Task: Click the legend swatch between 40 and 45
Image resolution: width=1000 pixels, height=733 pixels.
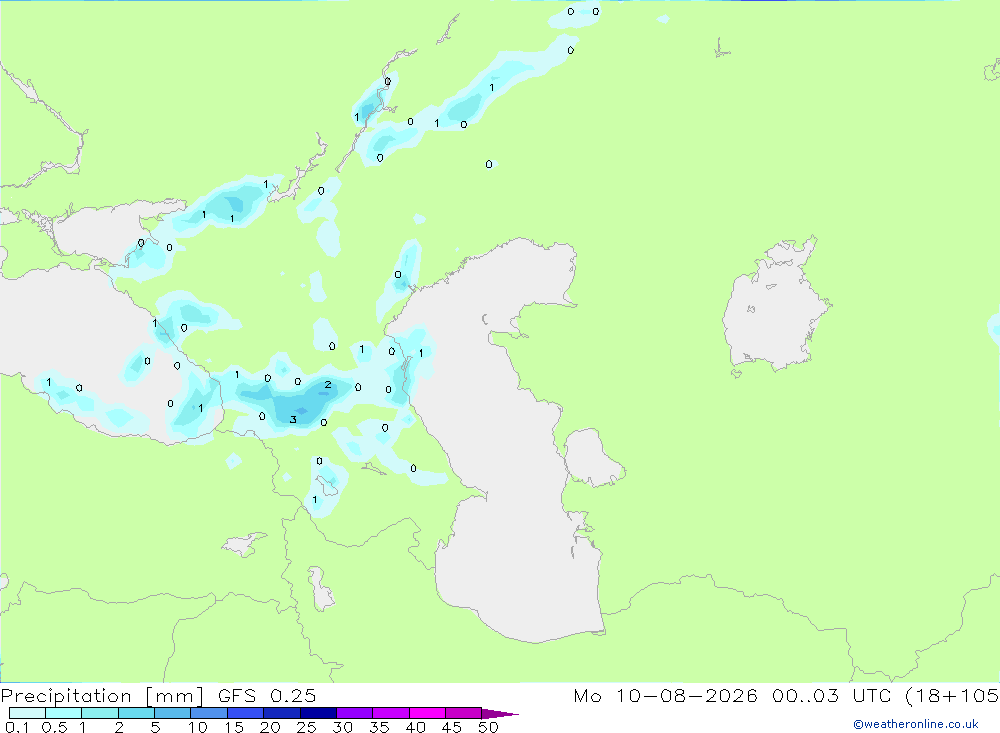Action: click(x=427, y=713)
